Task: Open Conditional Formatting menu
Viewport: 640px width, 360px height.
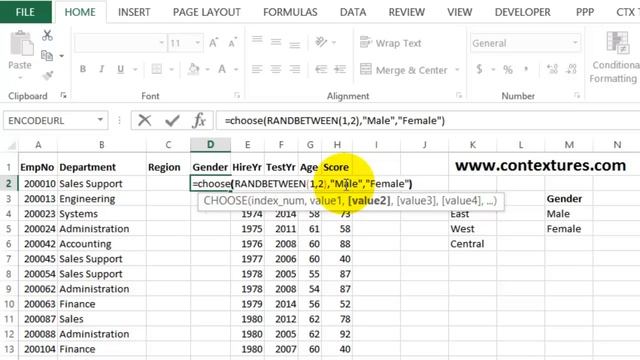Action: [x=616, y=57]
